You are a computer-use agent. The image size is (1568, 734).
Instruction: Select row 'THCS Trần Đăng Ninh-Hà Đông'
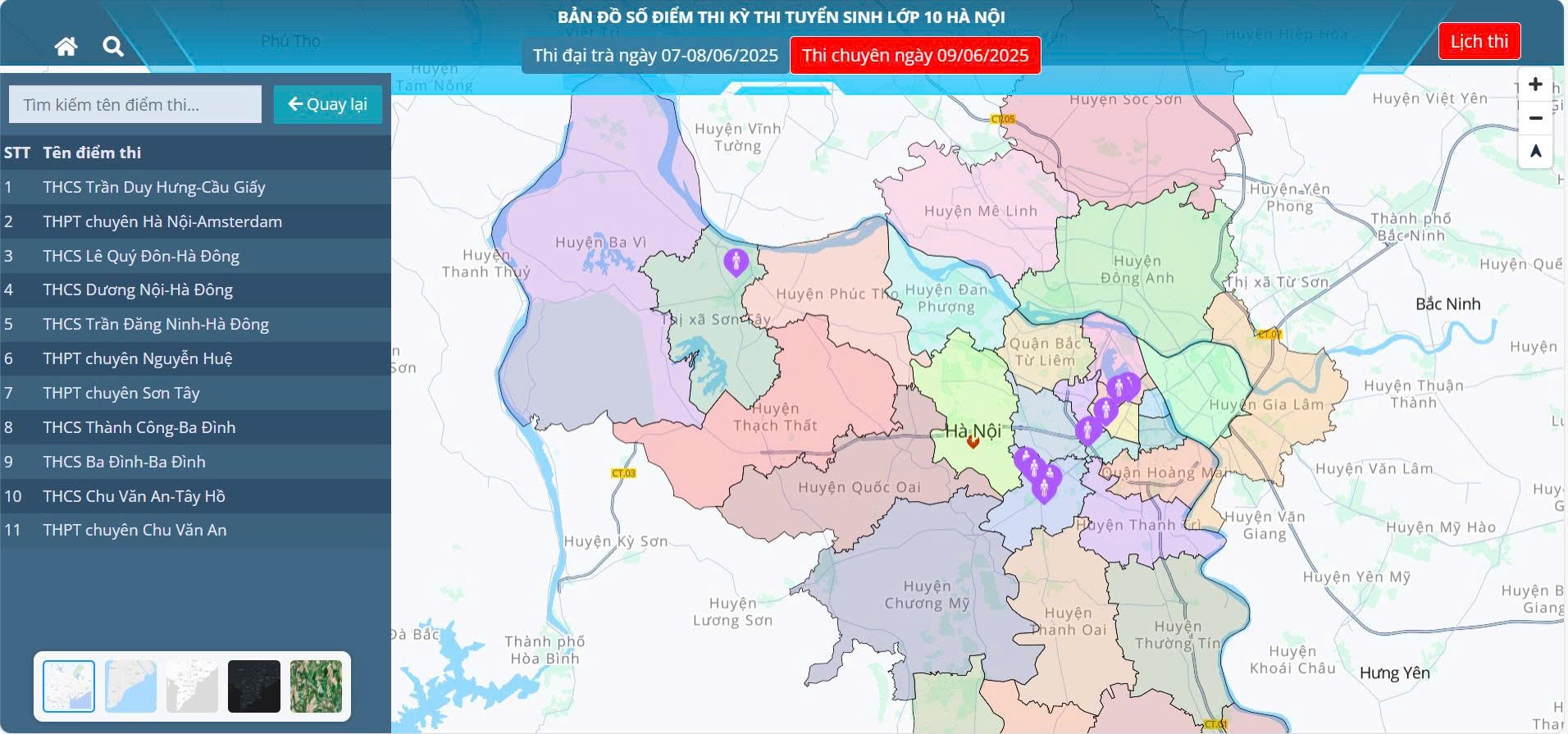pos(195,324)
